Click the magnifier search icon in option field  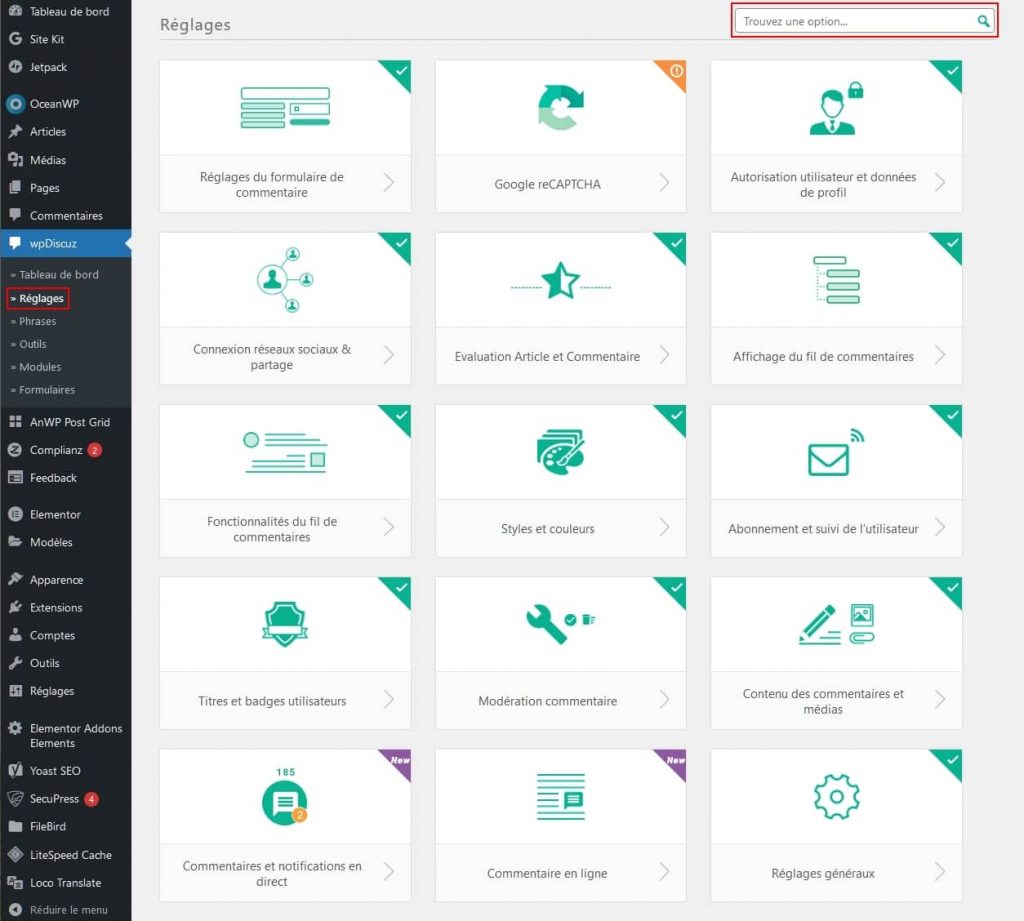pos(984,21)
